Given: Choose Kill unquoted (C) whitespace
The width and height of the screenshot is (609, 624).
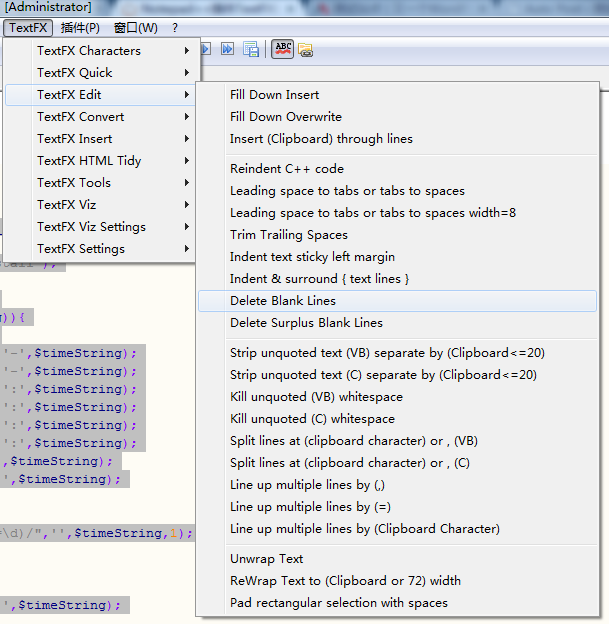Looking at the screenshot, I should coord(397,419).
